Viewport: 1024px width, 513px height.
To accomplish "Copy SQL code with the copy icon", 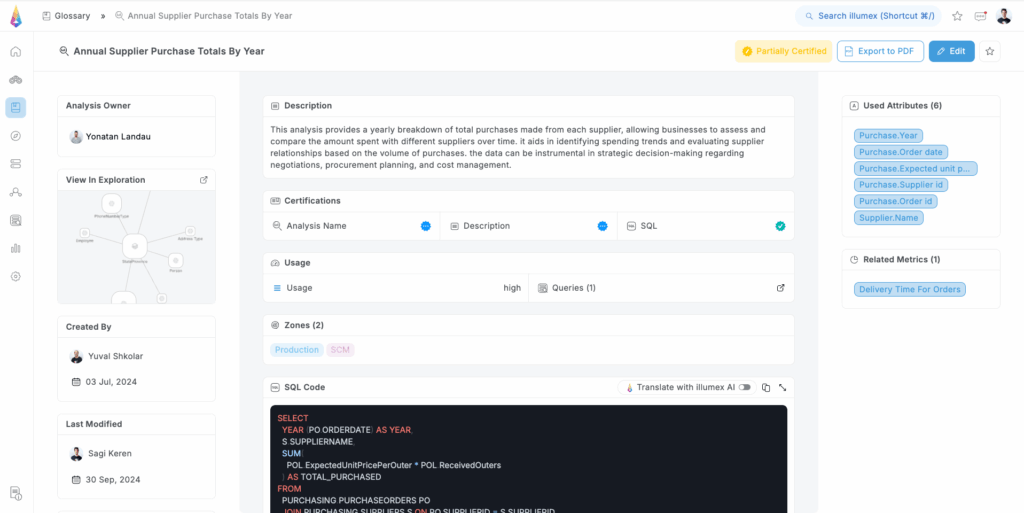I will [x=766, y=387].
